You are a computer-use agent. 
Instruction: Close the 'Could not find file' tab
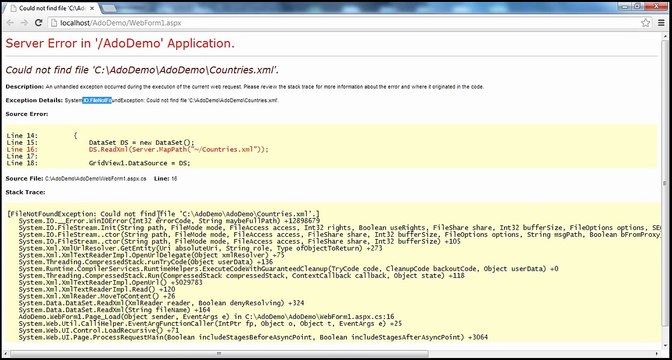[92, 9]
